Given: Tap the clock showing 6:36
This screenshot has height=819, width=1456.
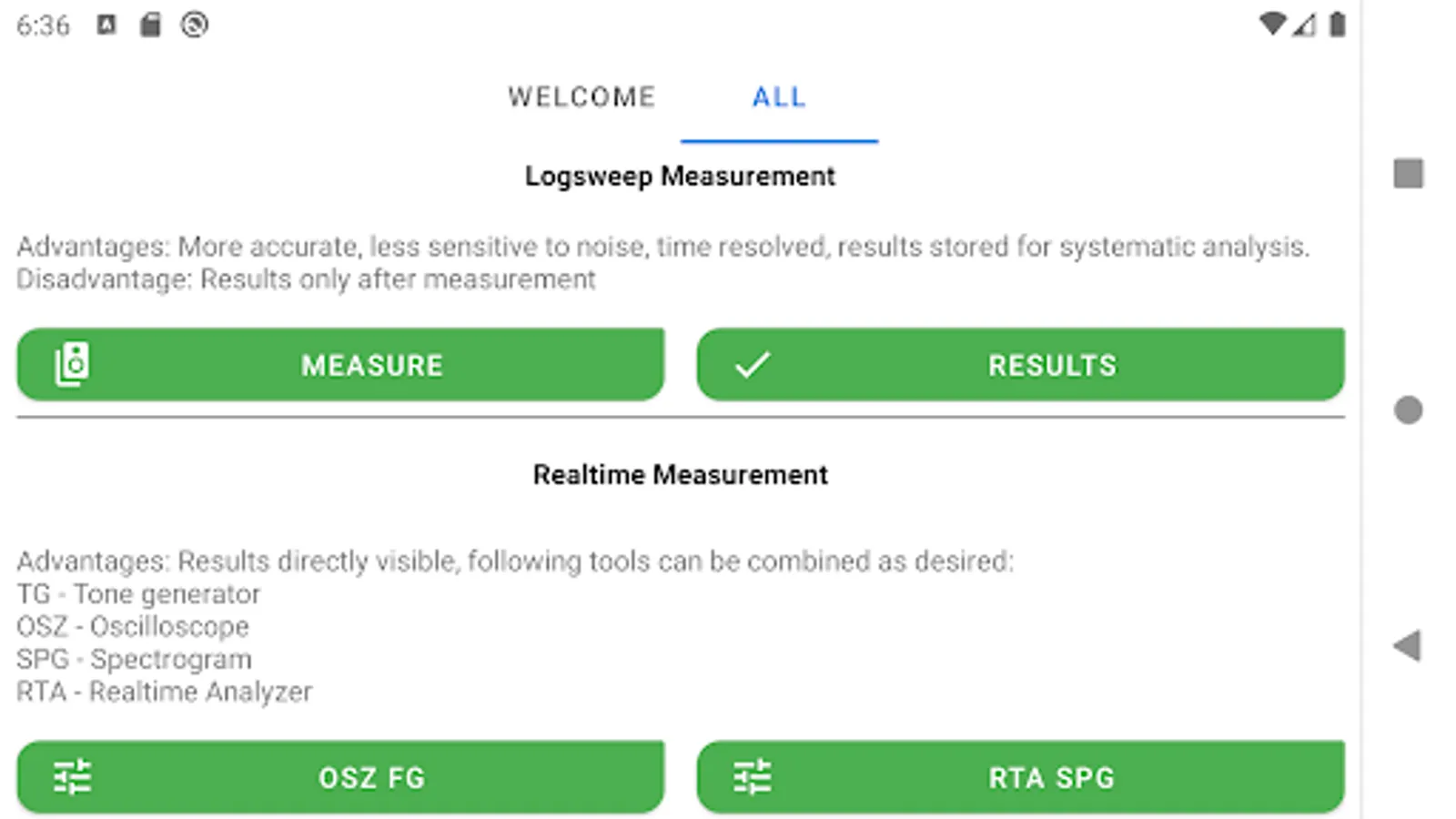Looking at the screenshot, I should [x=43, y=25].
